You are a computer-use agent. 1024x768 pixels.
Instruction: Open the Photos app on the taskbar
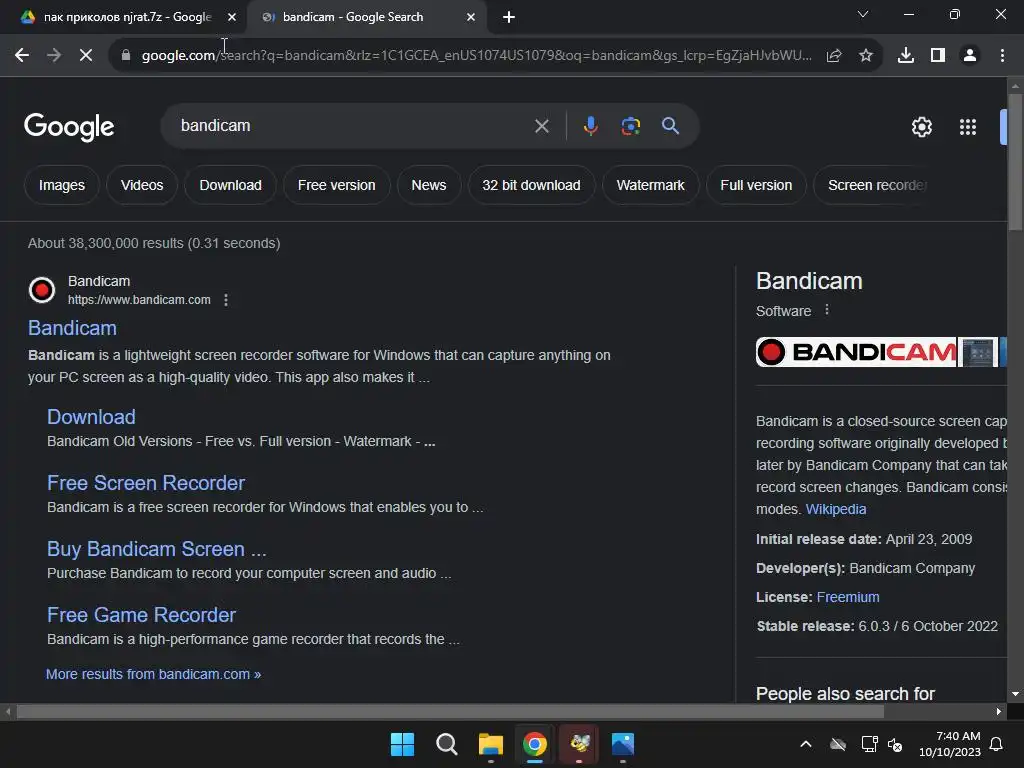click(x=623, y=744)
